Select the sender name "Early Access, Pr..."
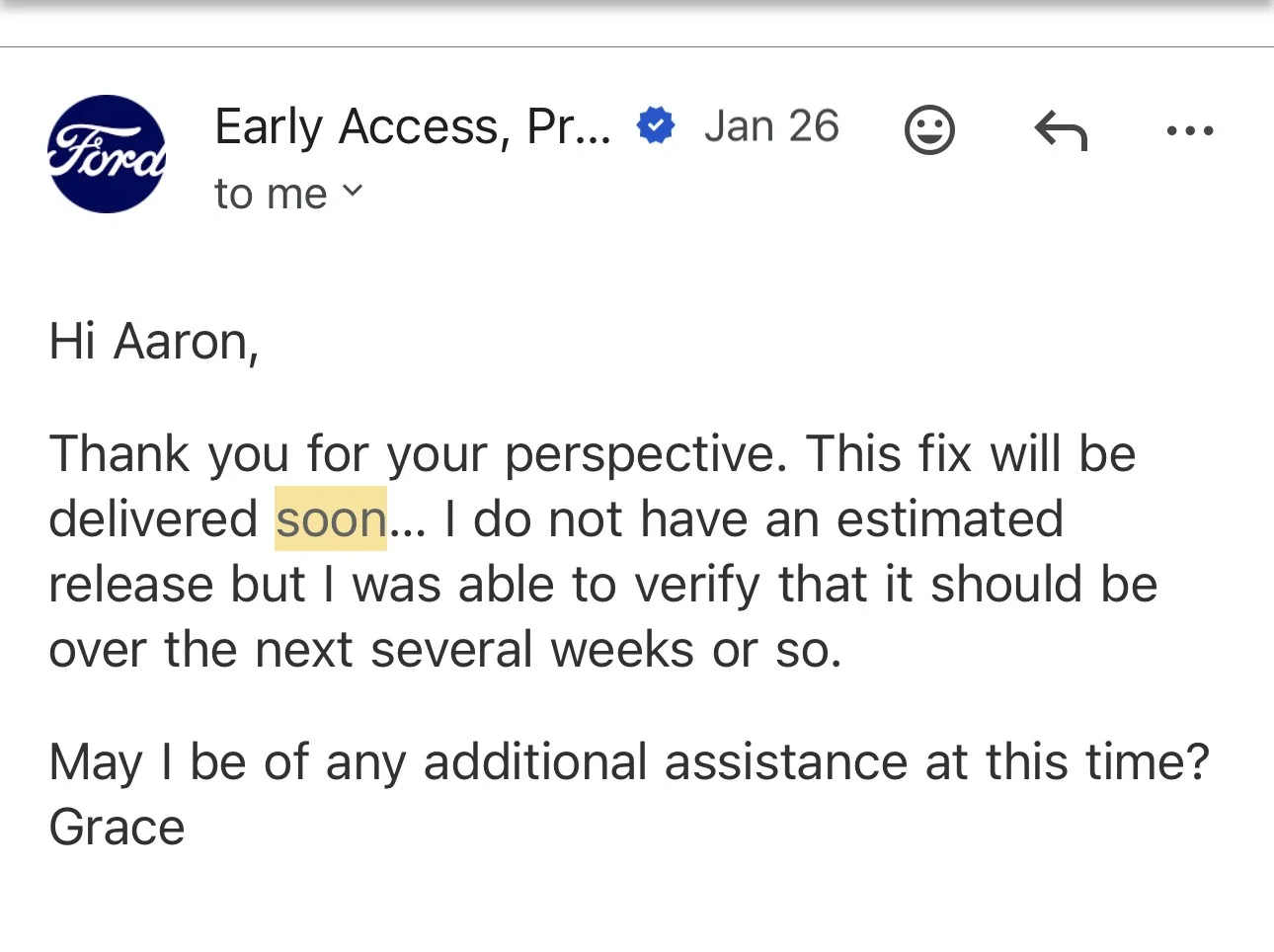1274x952 pixels. click(x=413, y=127)
